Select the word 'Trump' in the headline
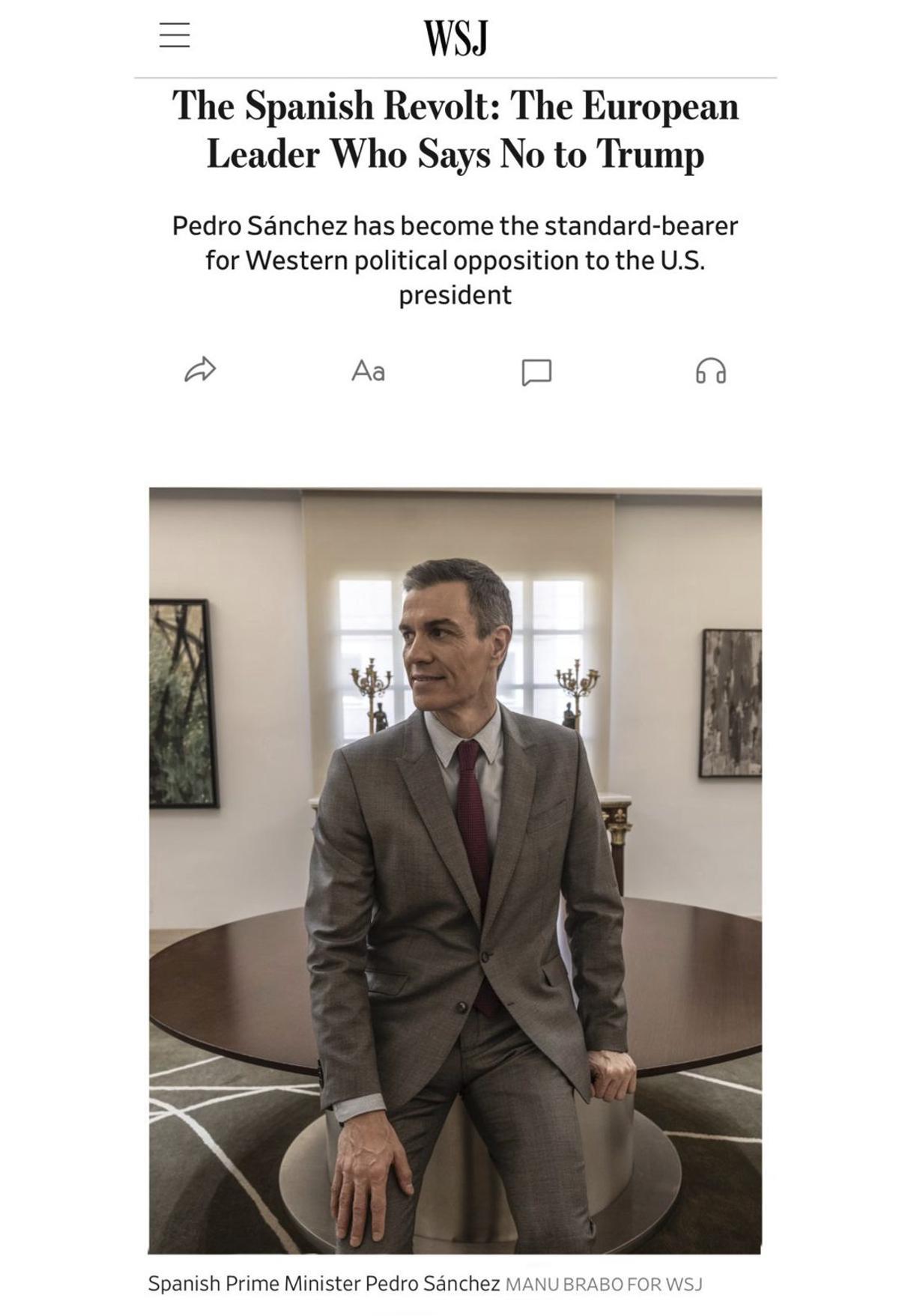The height and width of the screenshot is (1316, 899). pyautogui.click(x=651, y=155)
